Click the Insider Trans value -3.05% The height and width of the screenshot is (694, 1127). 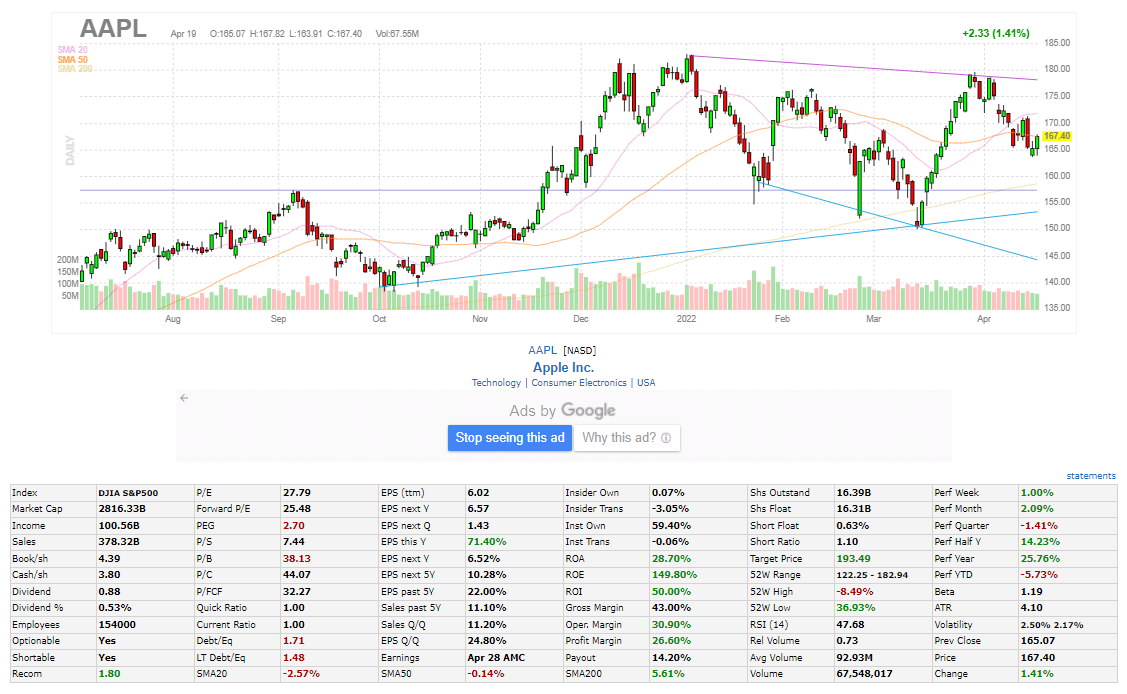[671, 509]
